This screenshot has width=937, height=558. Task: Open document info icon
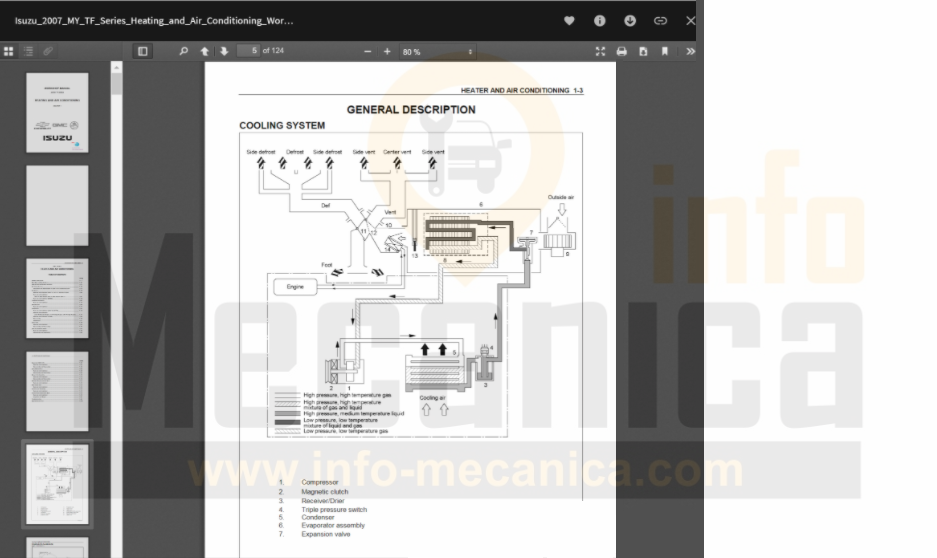(x=599, y=21)
